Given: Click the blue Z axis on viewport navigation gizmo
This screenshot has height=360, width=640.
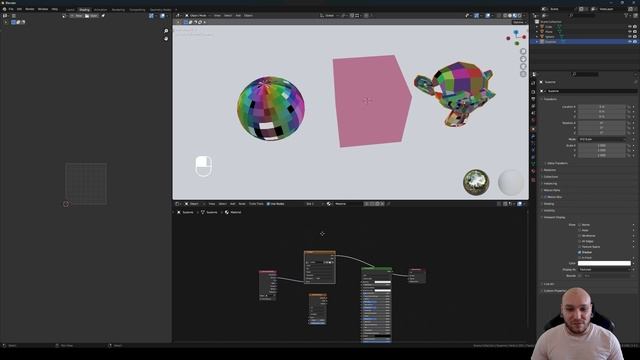Looking at the screenshot, I should tap(516, 32).
